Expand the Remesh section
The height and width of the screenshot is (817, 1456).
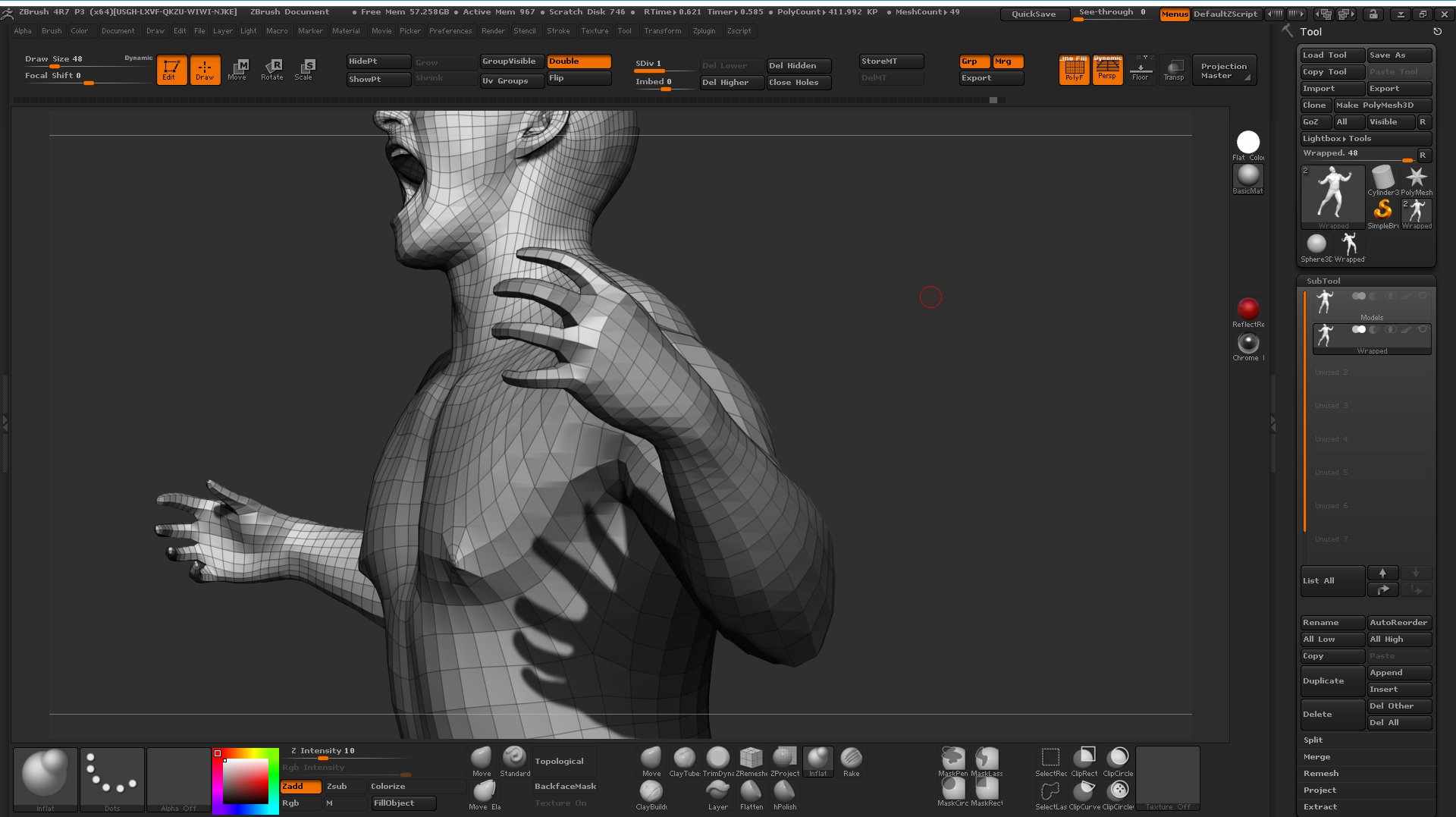(1320, 774)
